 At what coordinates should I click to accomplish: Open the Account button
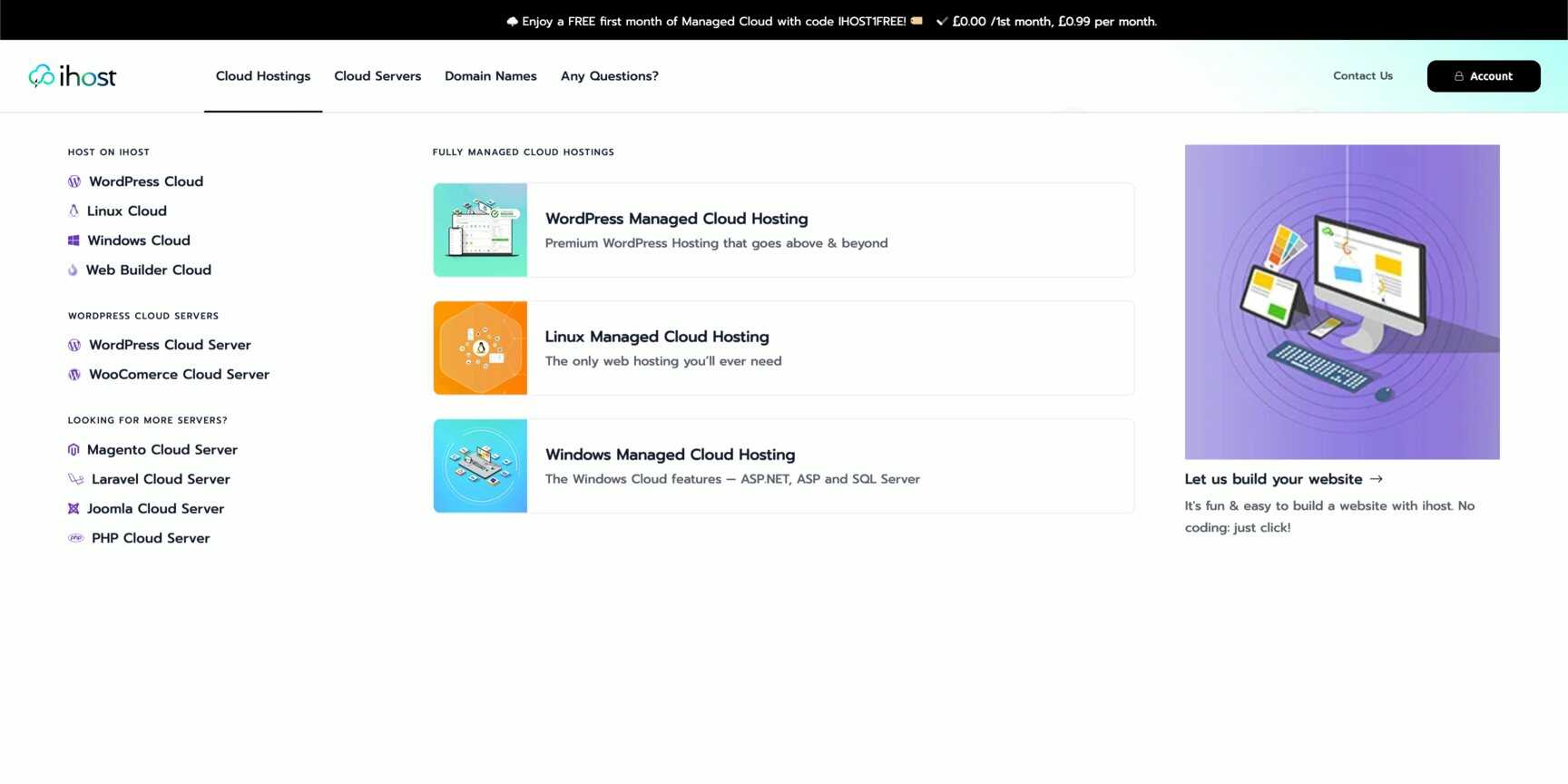click(x=1484, y=76)
